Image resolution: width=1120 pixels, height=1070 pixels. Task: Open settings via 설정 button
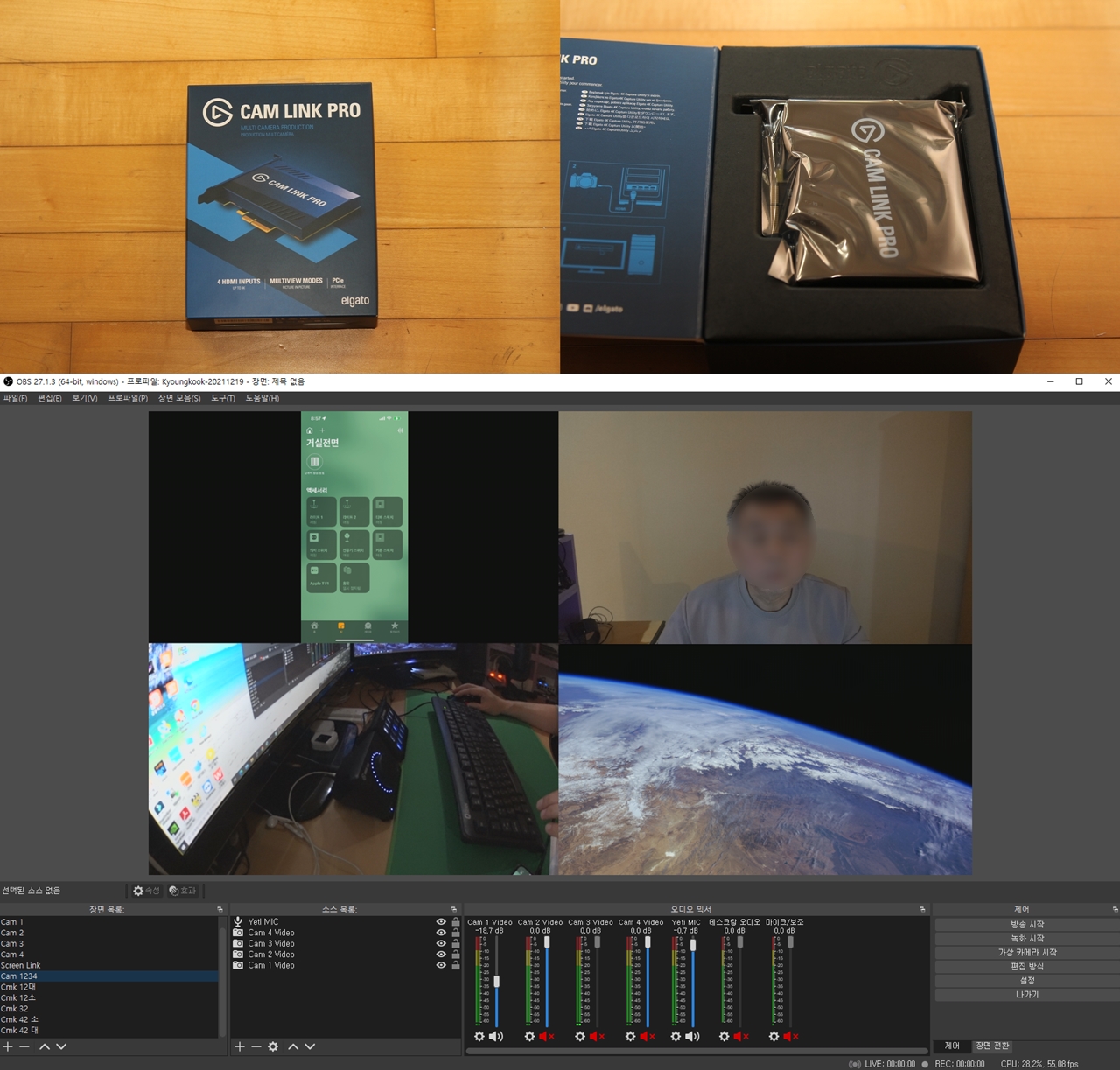coord(1027,981)
